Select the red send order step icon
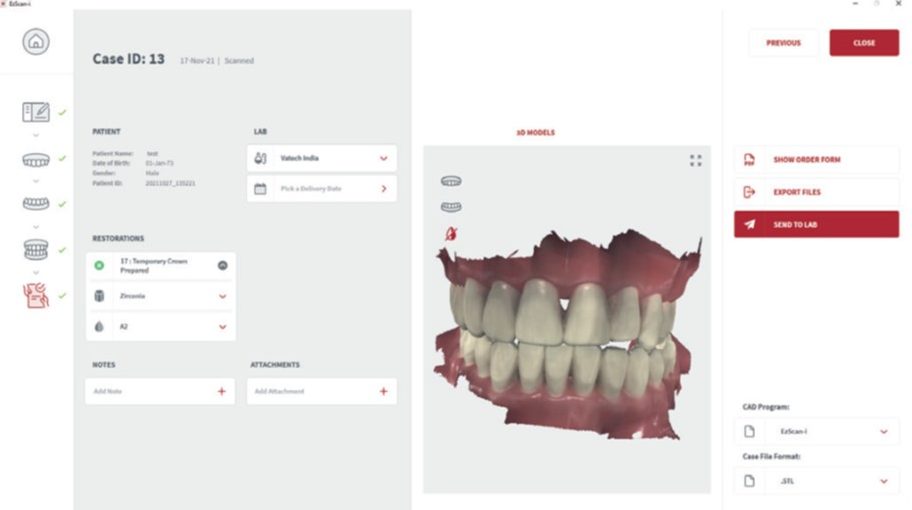Image resolution: width=912 pixels, height=510 pixels. point(36,295)
